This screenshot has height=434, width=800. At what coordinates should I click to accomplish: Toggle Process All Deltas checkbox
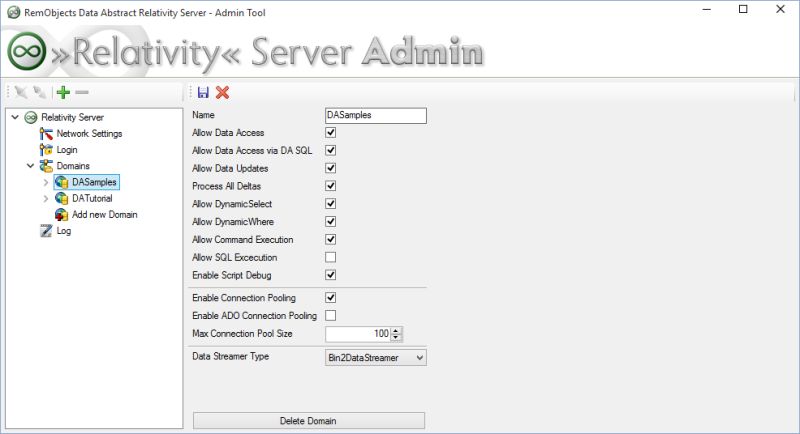(331, 186)
